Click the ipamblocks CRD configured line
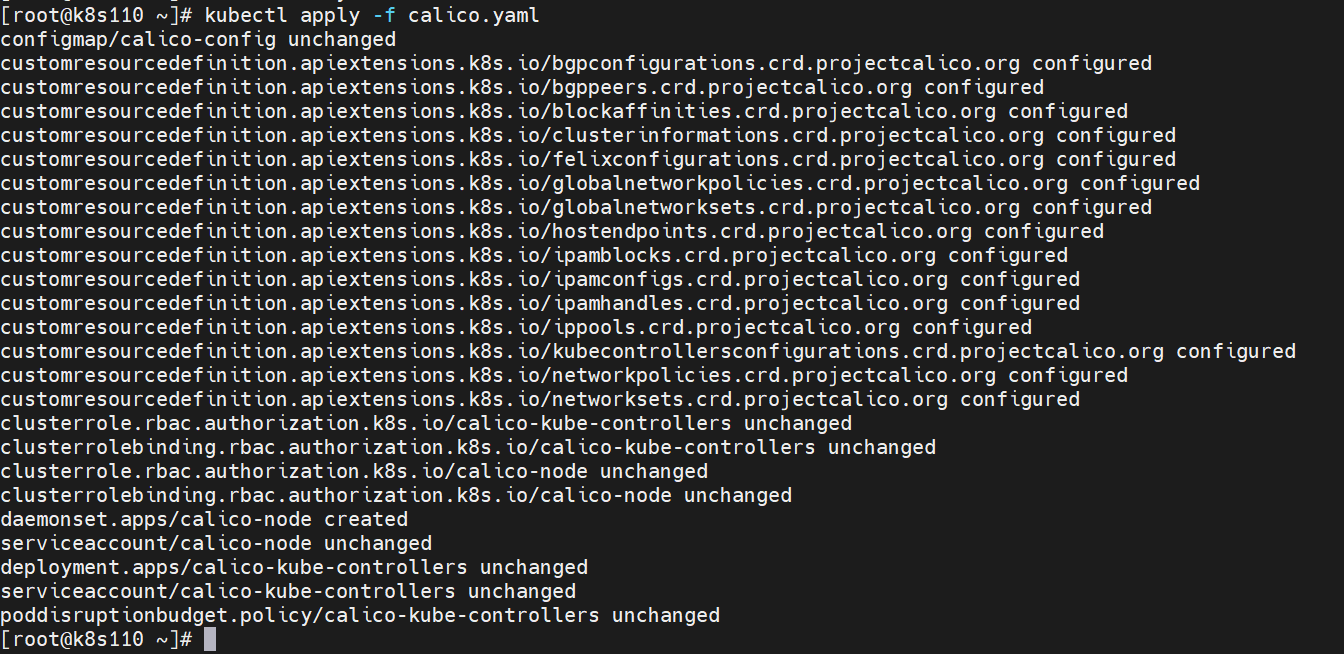This screenshot has height=654, width=1344. tap(534, 255)
